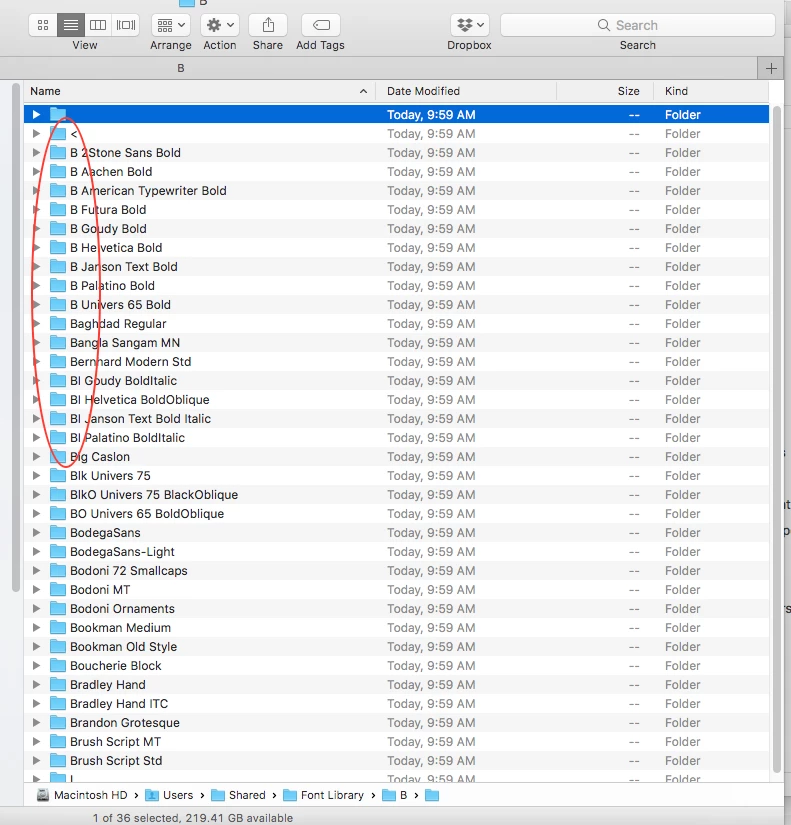791x825 pixels.
Task: Add a new tab with plus button
Action: pyautogui.click(x=771, y=68)
